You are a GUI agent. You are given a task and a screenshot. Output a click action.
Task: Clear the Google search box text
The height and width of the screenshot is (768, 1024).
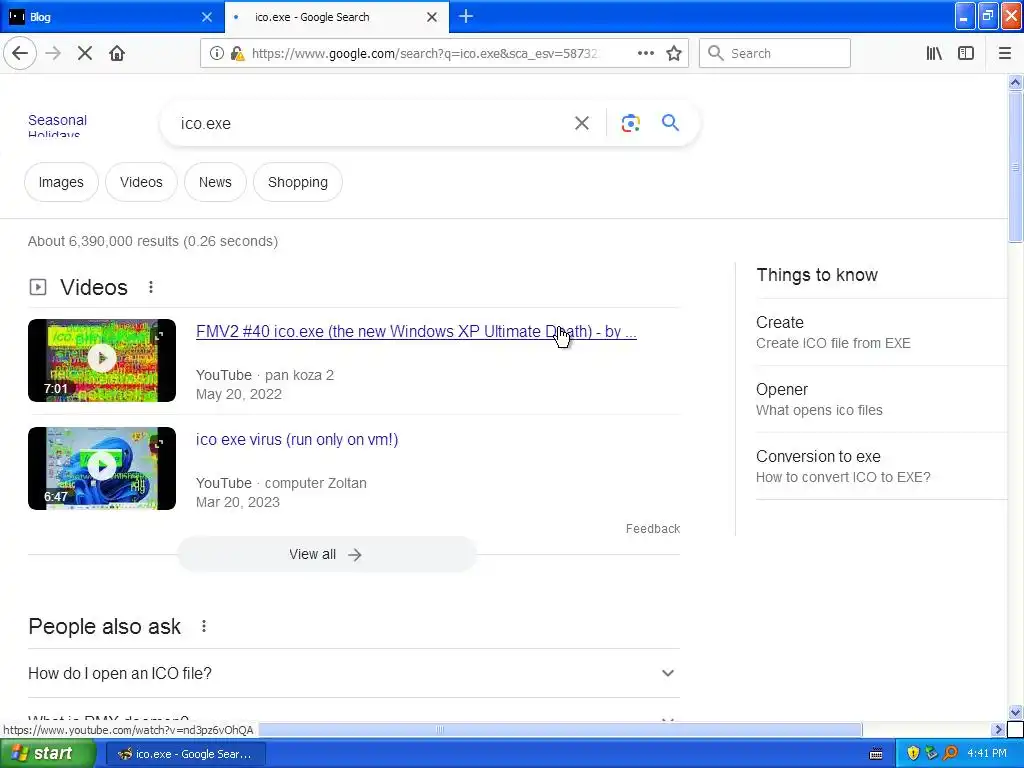581,123
